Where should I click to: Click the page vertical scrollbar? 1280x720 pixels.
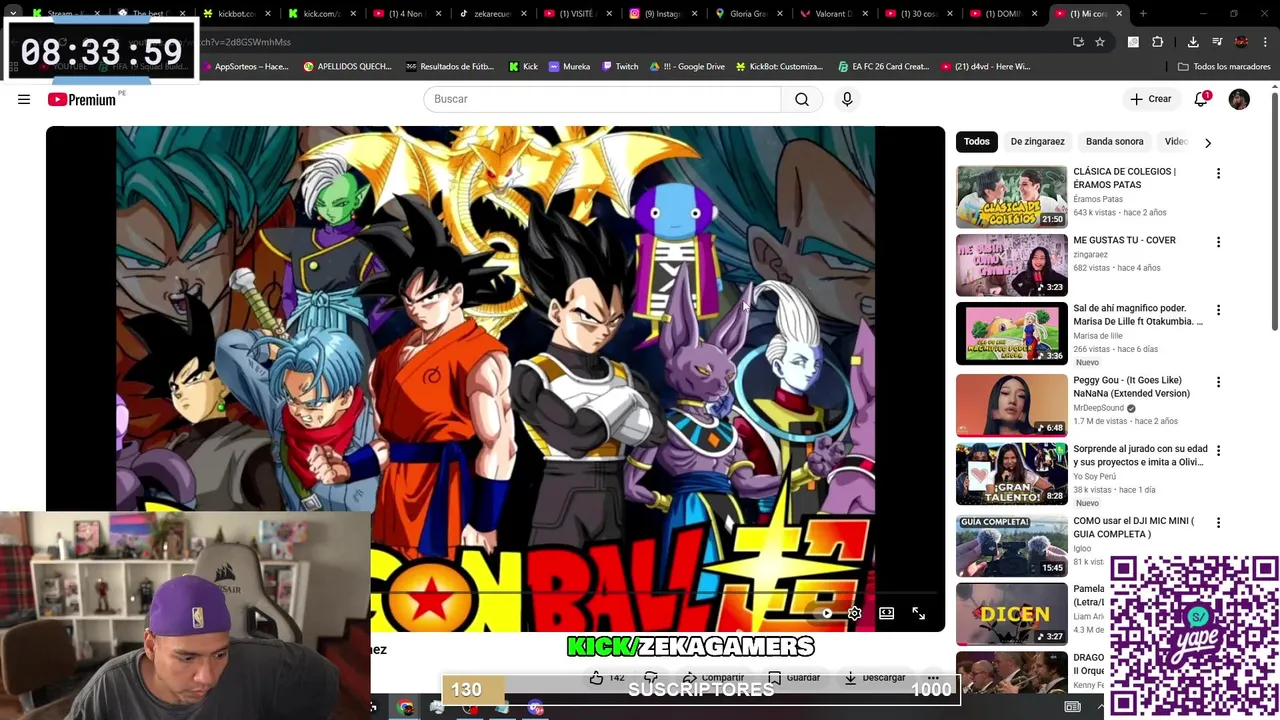(1274, 210)
